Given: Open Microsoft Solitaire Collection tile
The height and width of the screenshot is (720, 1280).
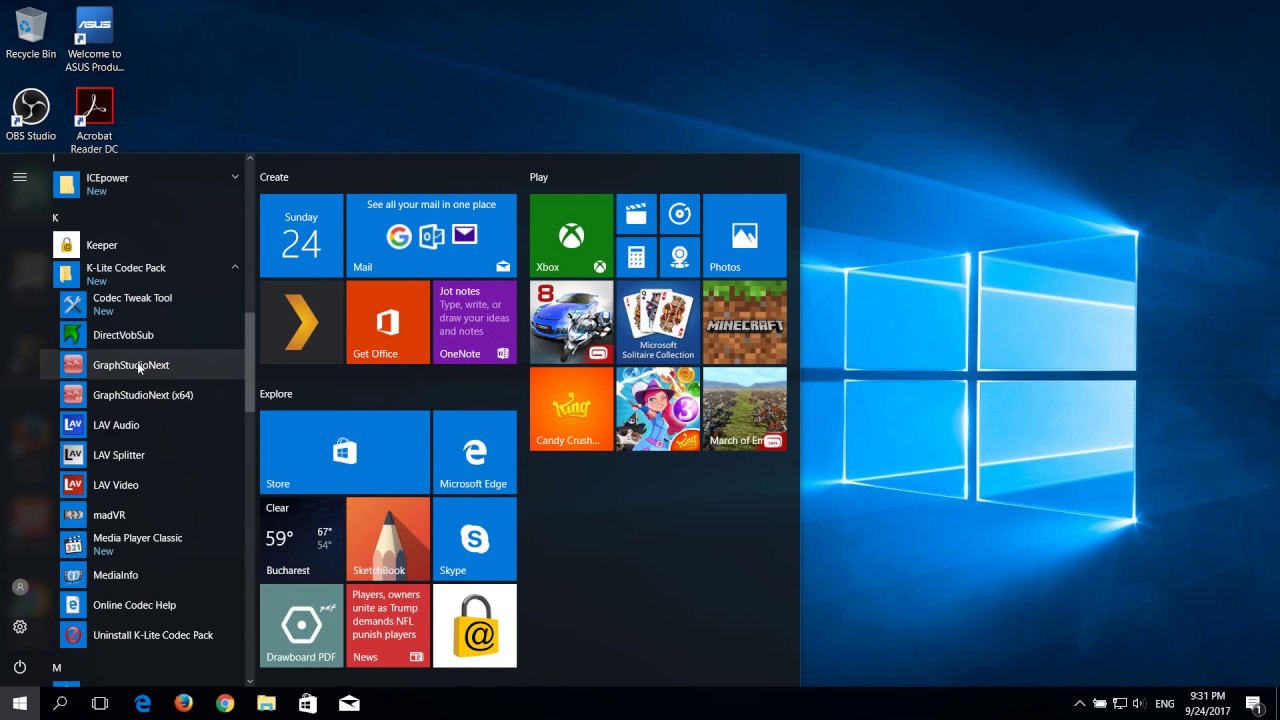Looking at the screenshot, I should click(x=658, y=322).
